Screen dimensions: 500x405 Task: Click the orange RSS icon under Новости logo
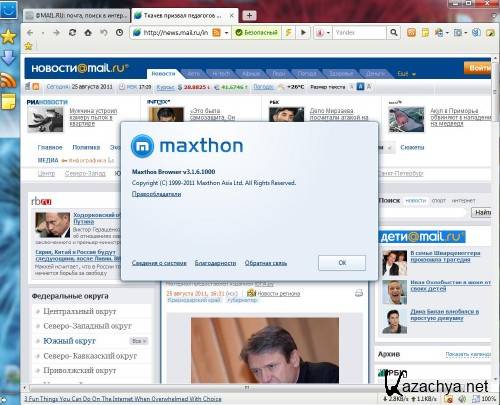(36, 87)
